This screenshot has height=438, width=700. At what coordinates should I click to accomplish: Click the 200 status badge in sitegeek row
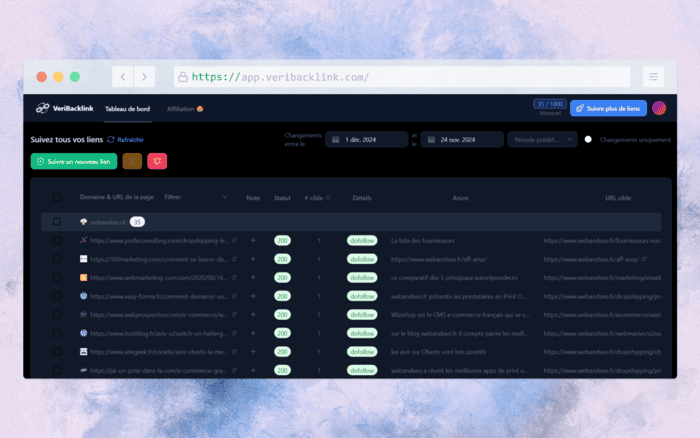click(x=282, y=352)
